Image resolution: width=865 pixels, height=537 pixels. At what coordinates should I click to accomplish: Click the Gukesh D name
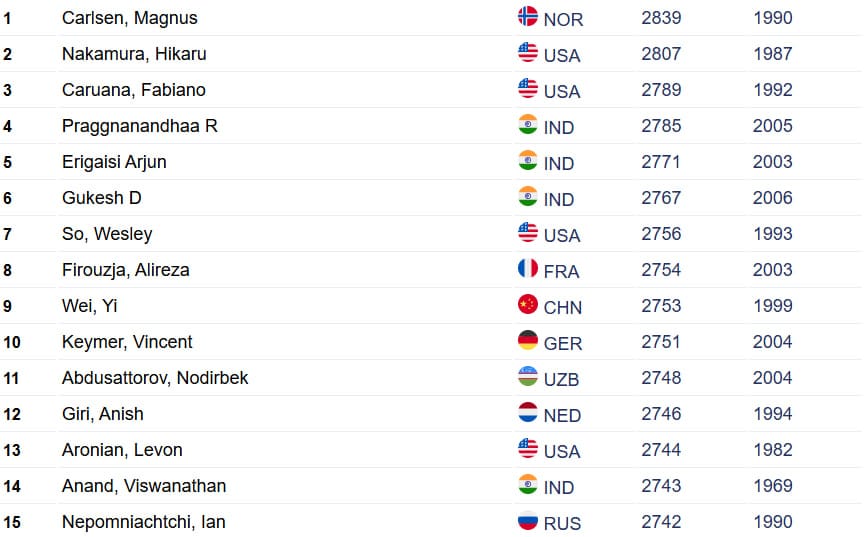coord(102,198)
